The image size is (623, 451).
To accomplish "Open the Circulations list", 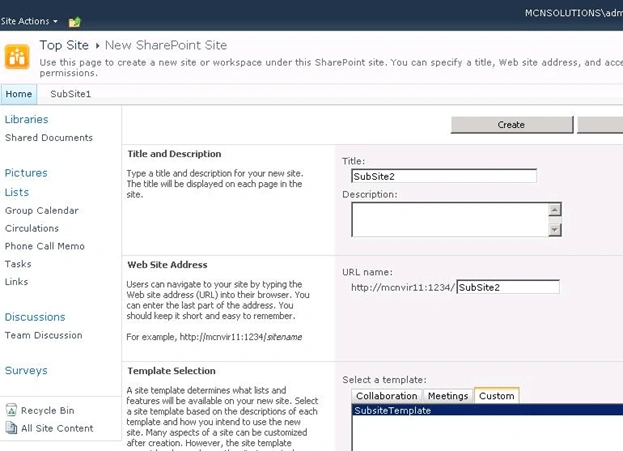I will click(32, 228).
